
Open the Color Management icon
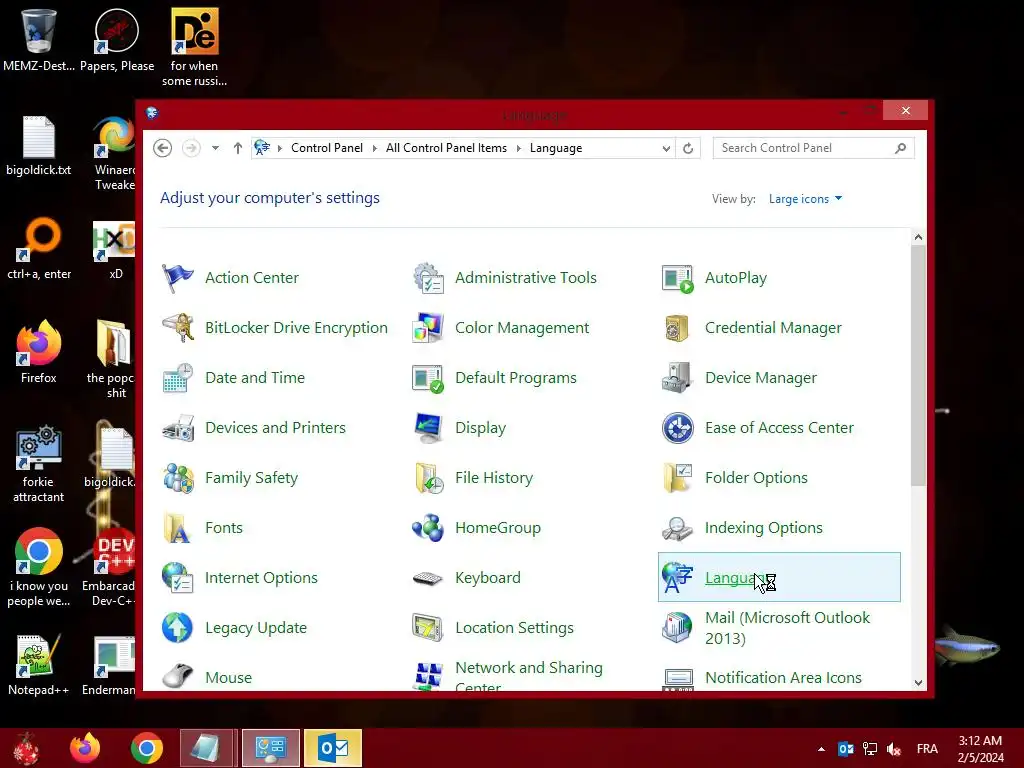point(428,328)
